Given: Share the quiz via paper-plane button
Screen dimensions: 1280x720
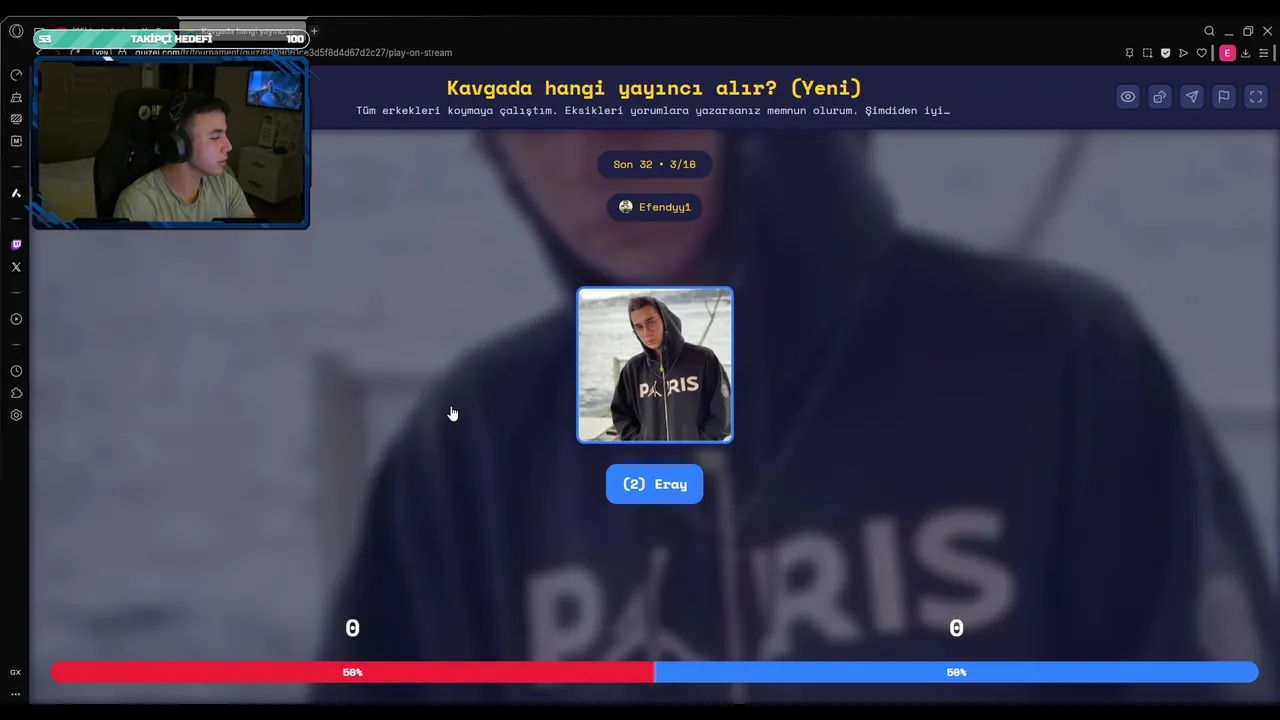Looking at the screenshot, I should click(x=1192, y=97).
